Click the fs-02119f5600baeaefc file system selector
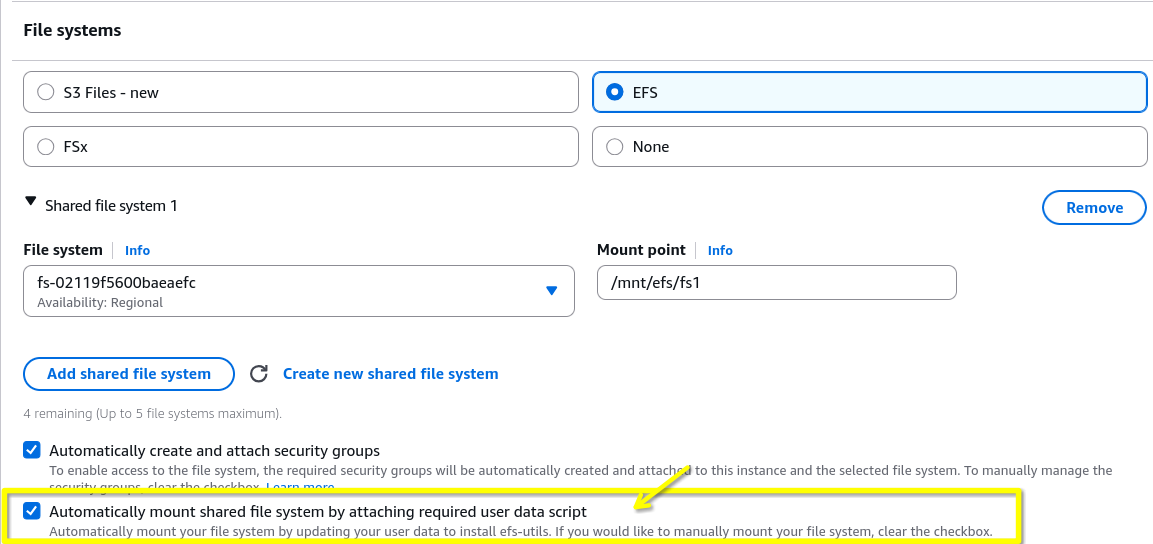 (x=299, y=291)
